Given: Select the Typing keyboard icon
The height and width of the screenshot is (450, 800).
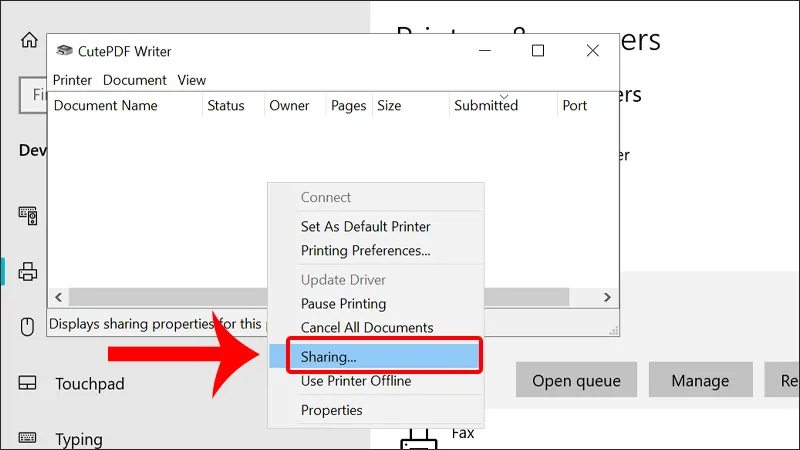Looking at the screenshot, I should point(28,438).
